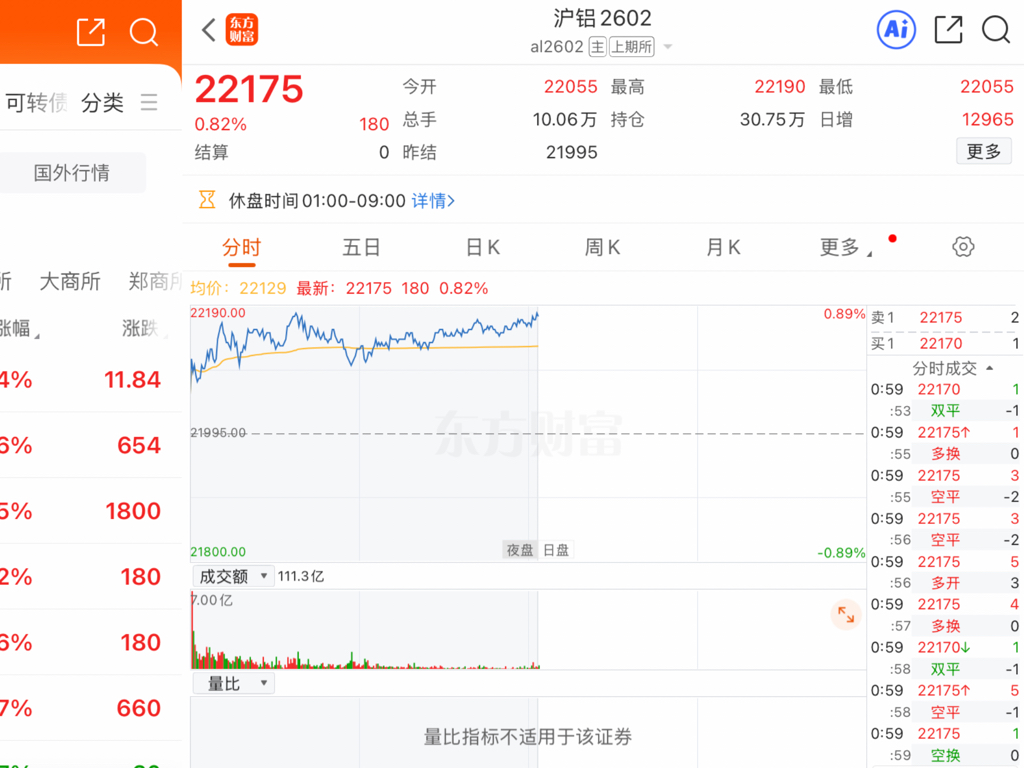Click the volume bar chart area
1024x768 pixels.
(x=528, y=630)
